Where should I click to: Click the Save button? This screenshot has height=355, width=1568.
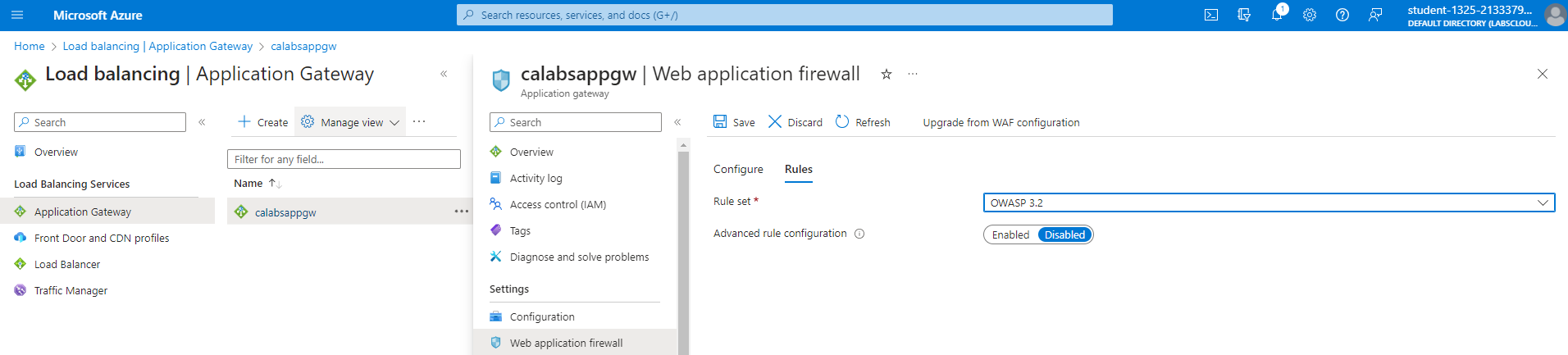coord(734,122)
